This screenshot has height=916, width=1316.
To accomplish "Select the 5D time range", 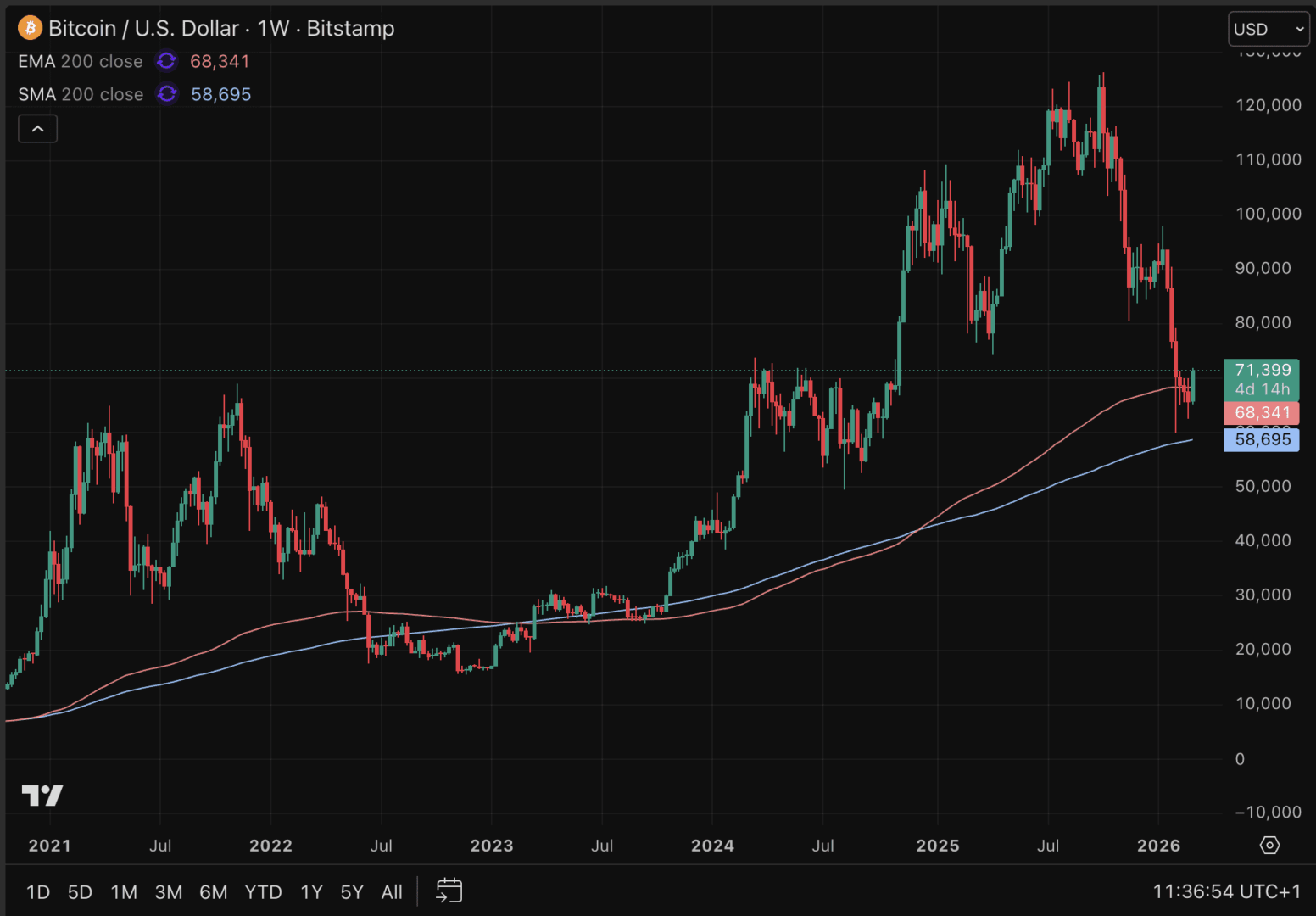I will pos(80,892).
